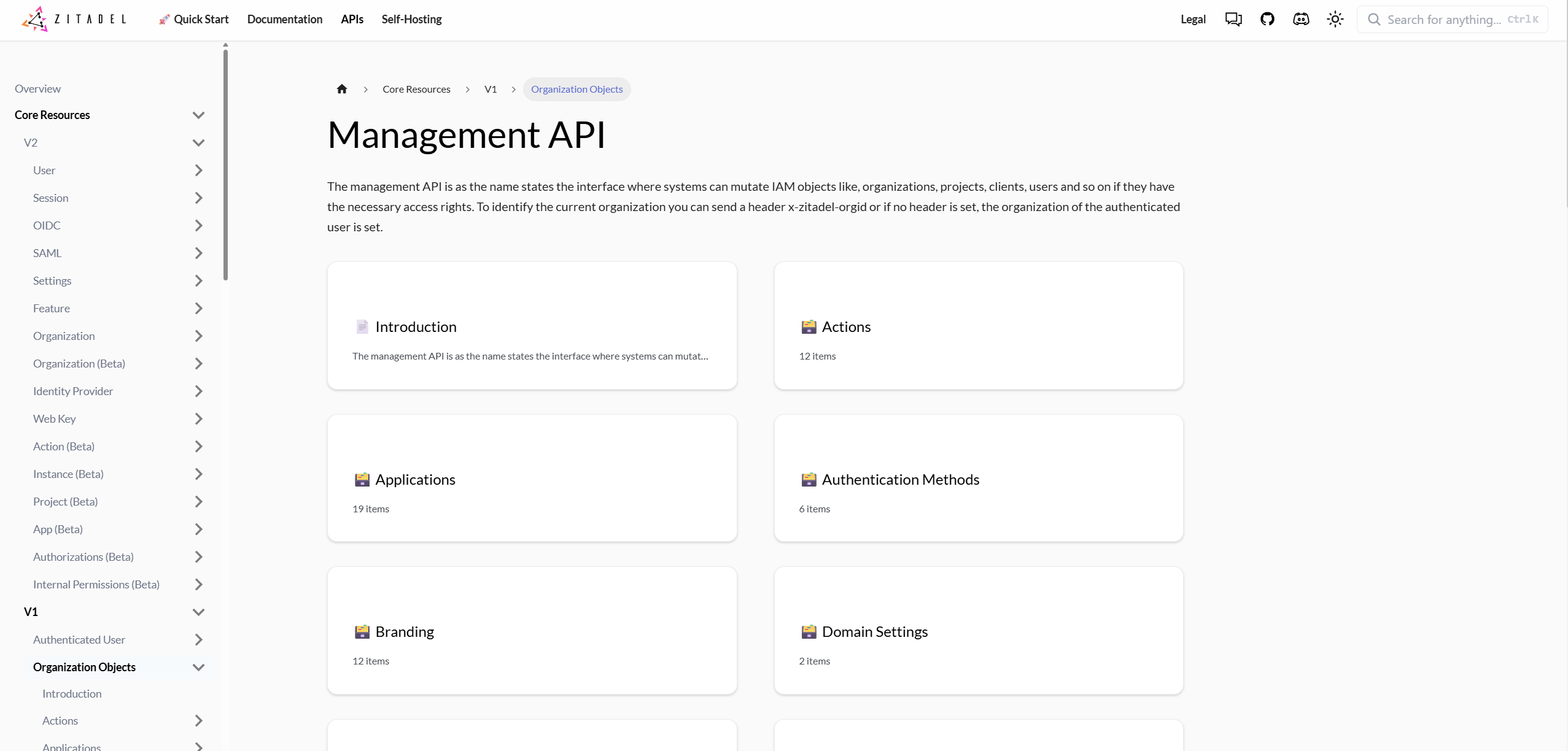Open the APIs nav item
1568x751 pixels.
tap(352, 19)
